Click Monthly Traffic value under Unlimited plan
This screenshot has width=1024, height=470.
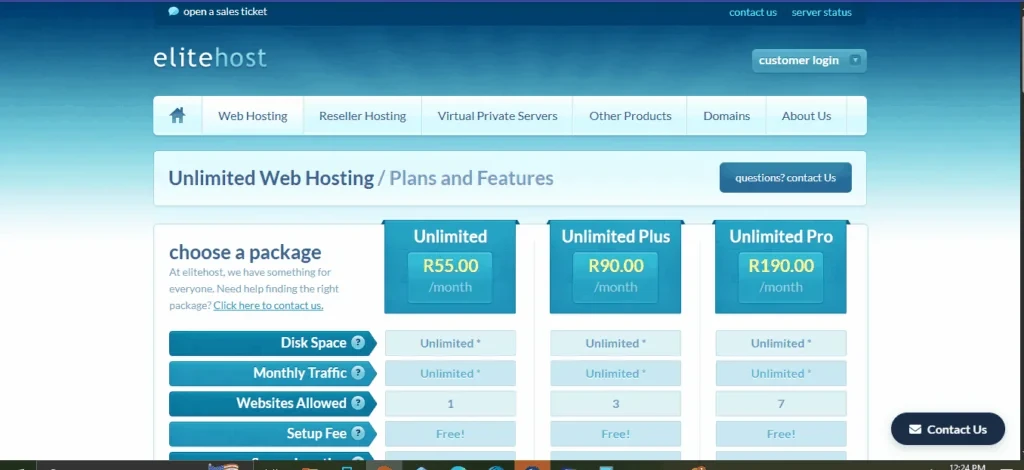coord(450,373)
